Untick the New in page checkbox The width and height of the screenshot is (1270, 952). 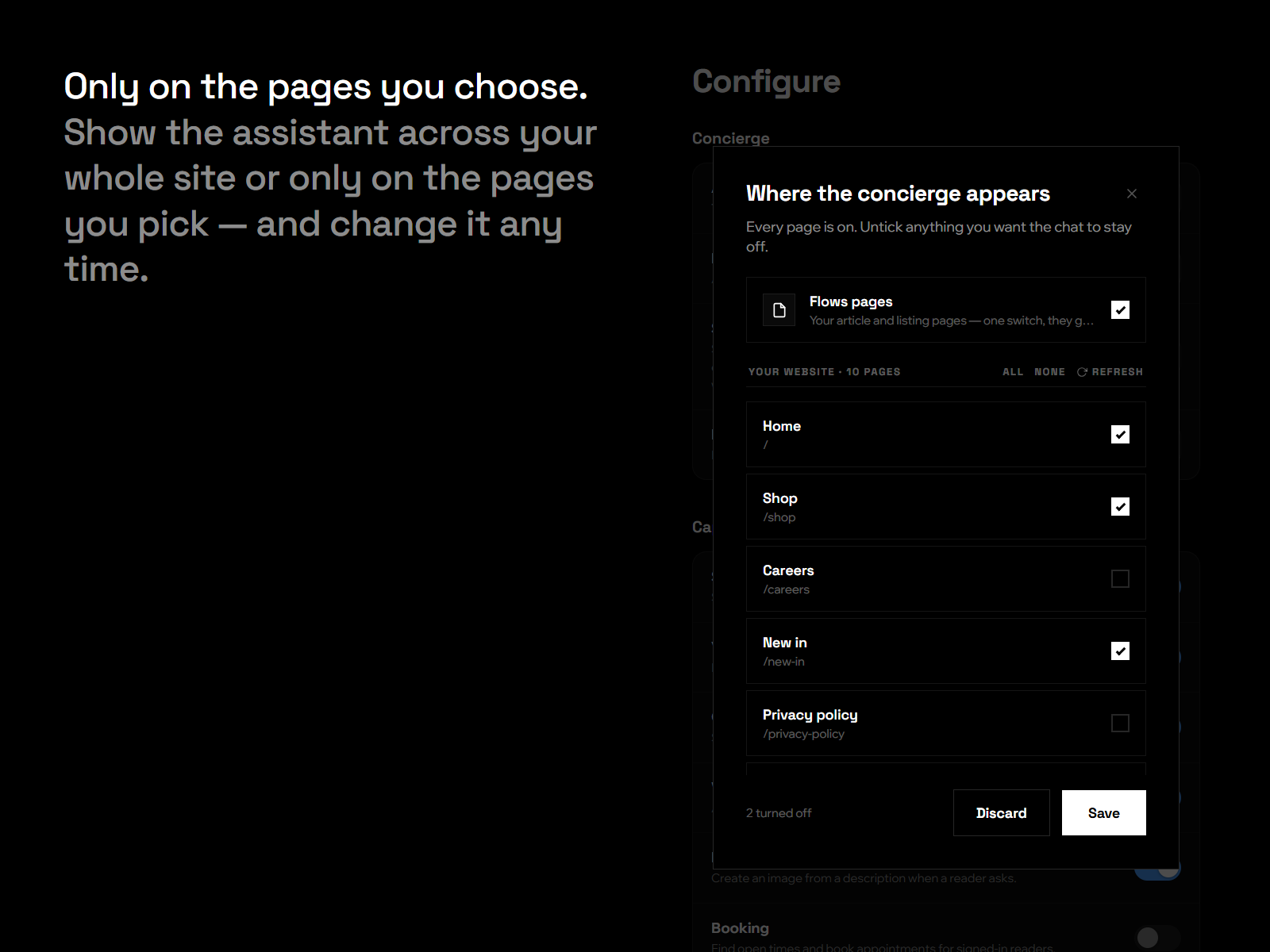coord(1120,651)
